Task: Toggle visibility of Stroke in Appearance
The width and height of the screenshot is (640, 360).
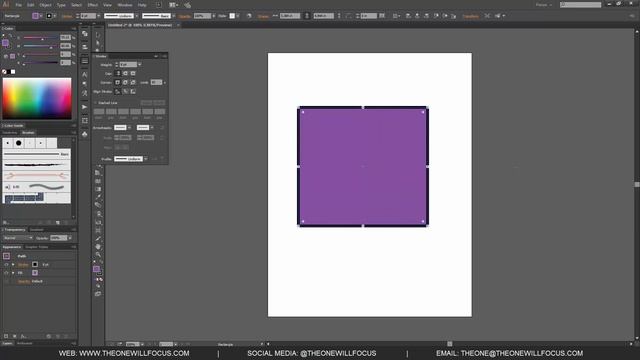Action: 6,264
